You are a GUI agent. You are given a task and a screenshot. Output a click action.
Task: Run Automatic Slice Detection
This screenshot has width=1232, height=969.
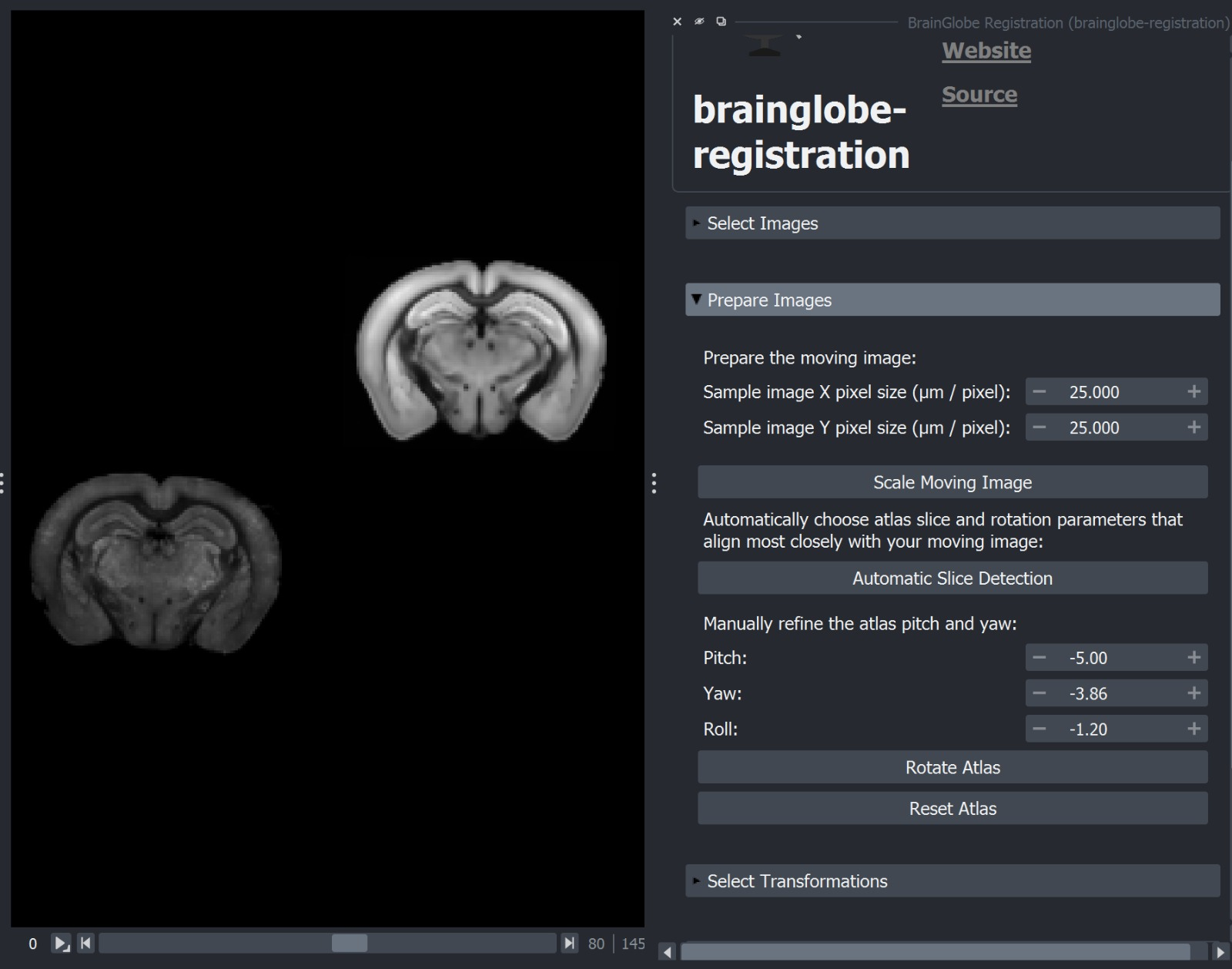click(952, 578)
